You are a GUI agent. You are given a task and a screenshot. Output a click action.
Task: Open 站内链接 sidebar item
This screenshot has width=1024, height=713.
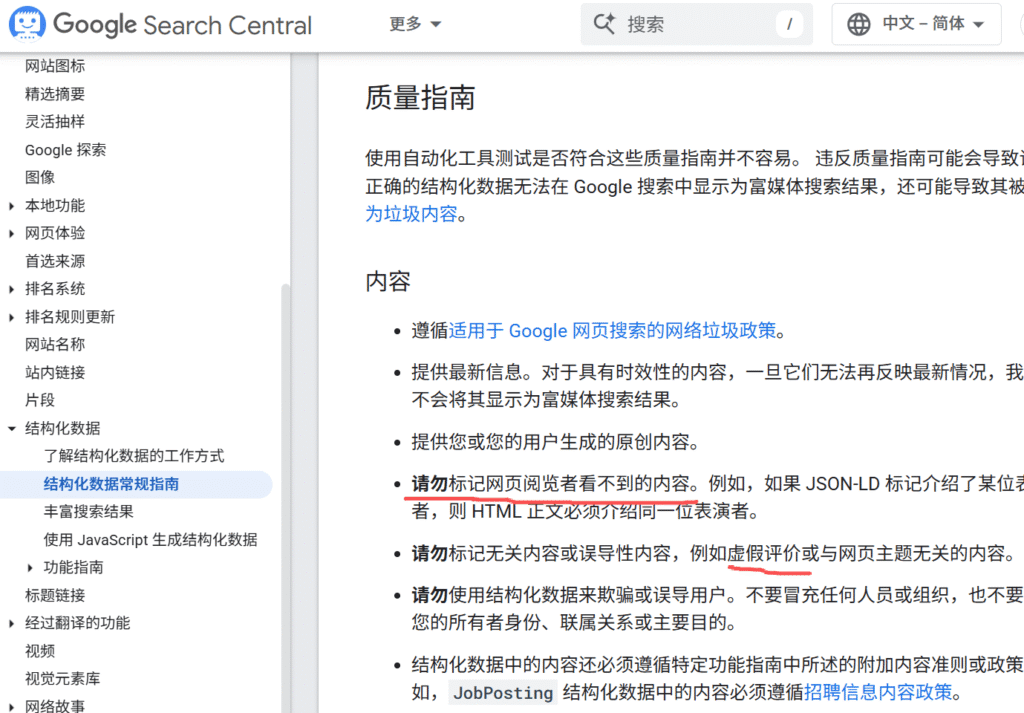pyautogui.click(x=55, y=372)
